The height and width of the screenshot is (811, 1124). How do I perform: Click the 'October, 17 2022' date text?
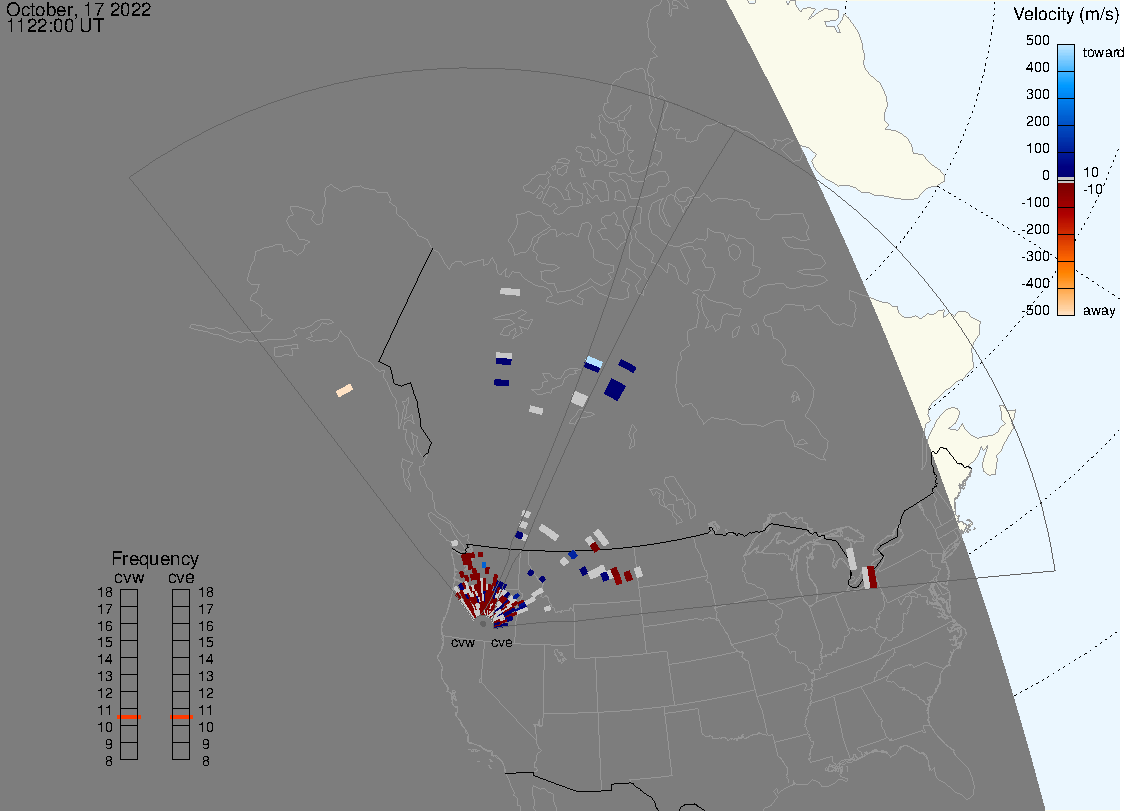pyautogui.click(x=79, y=10)
